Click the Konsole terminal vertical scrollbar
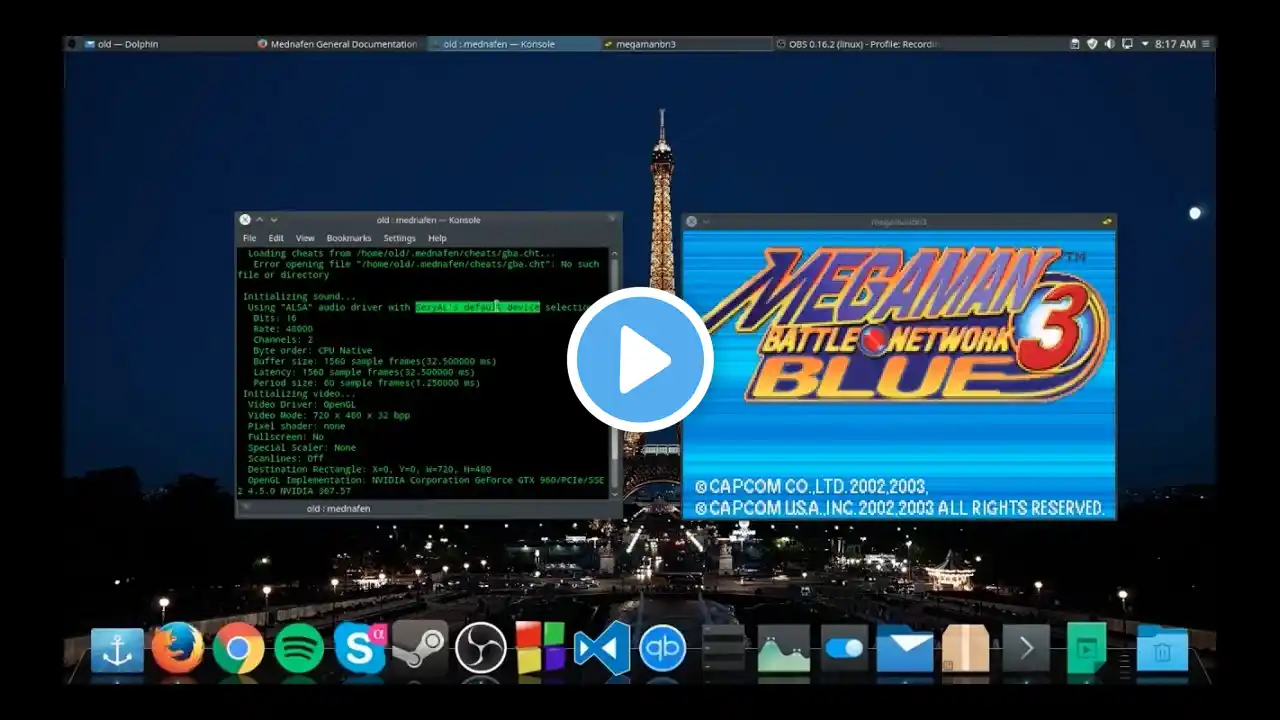 click(614, 373)
